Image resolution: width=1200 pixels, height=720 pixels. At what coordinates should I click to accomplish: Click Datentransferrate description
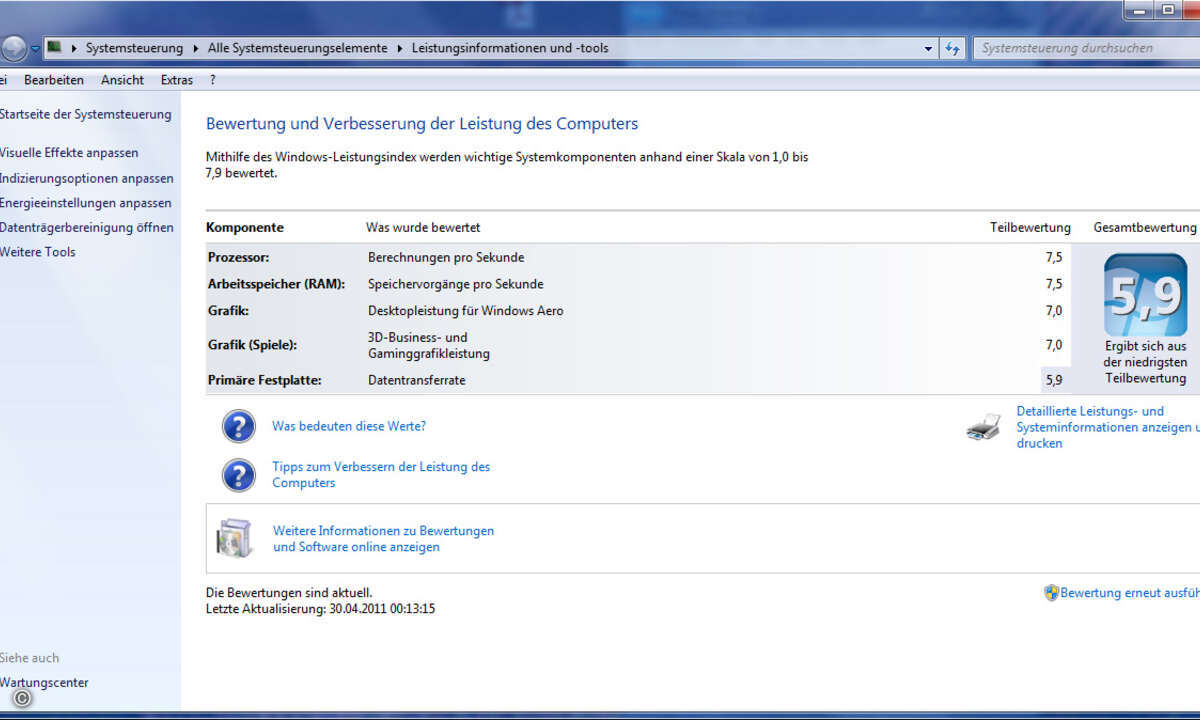(417, 380)
